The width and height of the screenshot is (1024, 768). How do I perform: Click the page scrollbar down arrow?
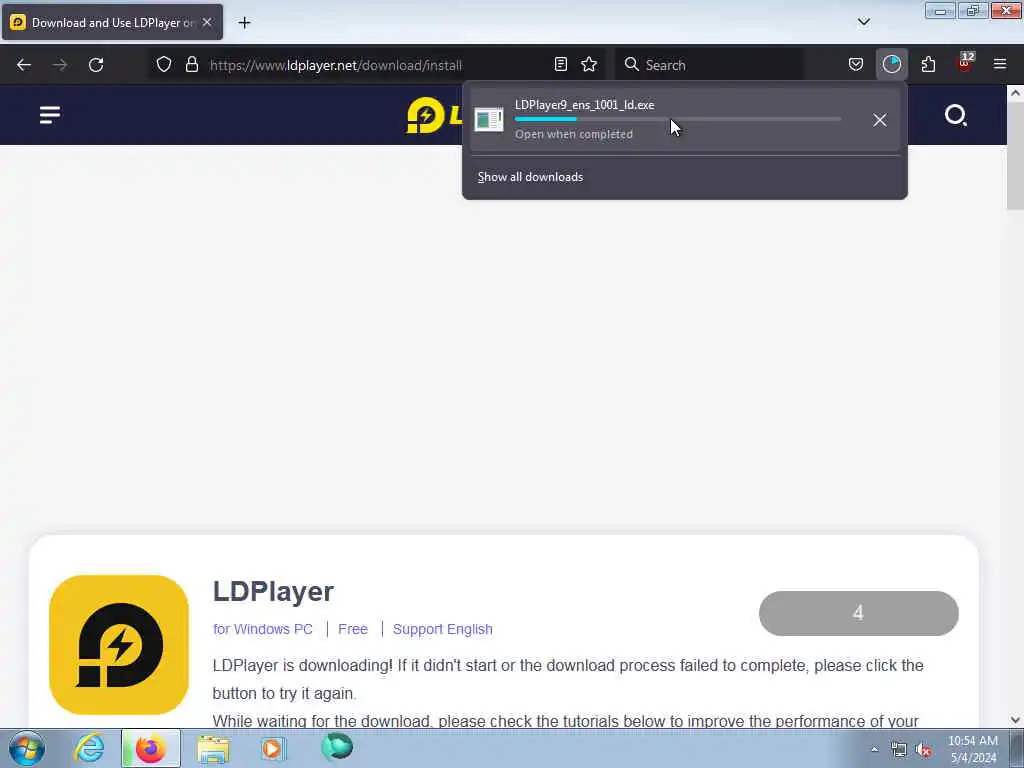pos(1015,720)
